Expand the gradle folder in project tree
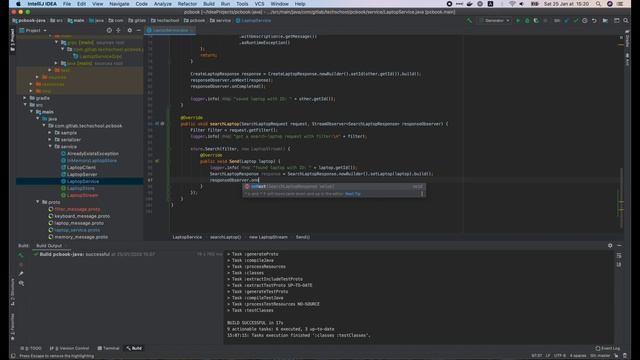 [25, 98]
